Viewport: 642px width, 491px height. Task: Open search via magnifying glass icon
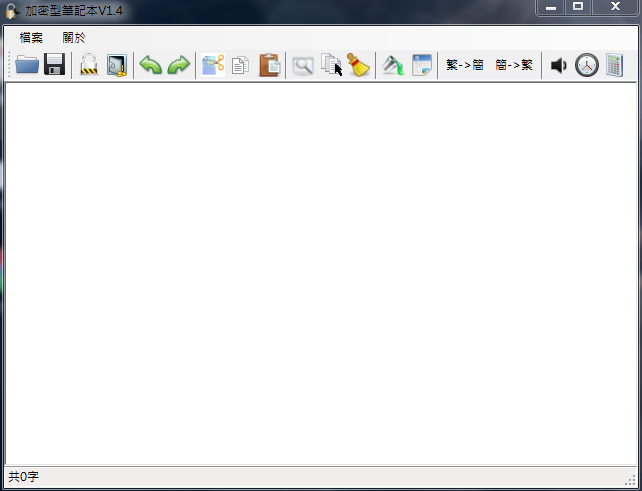pos(303,66)
